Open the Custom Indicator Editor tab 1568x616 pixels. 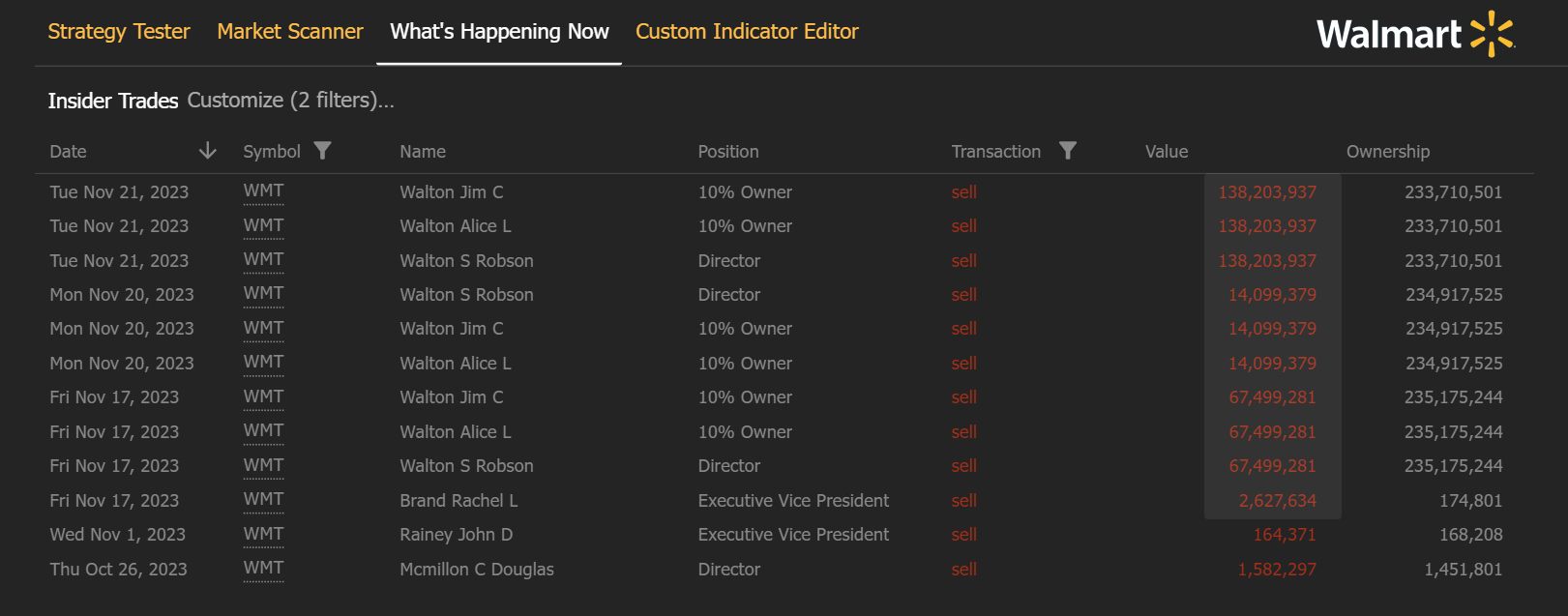tap(747, 32)
